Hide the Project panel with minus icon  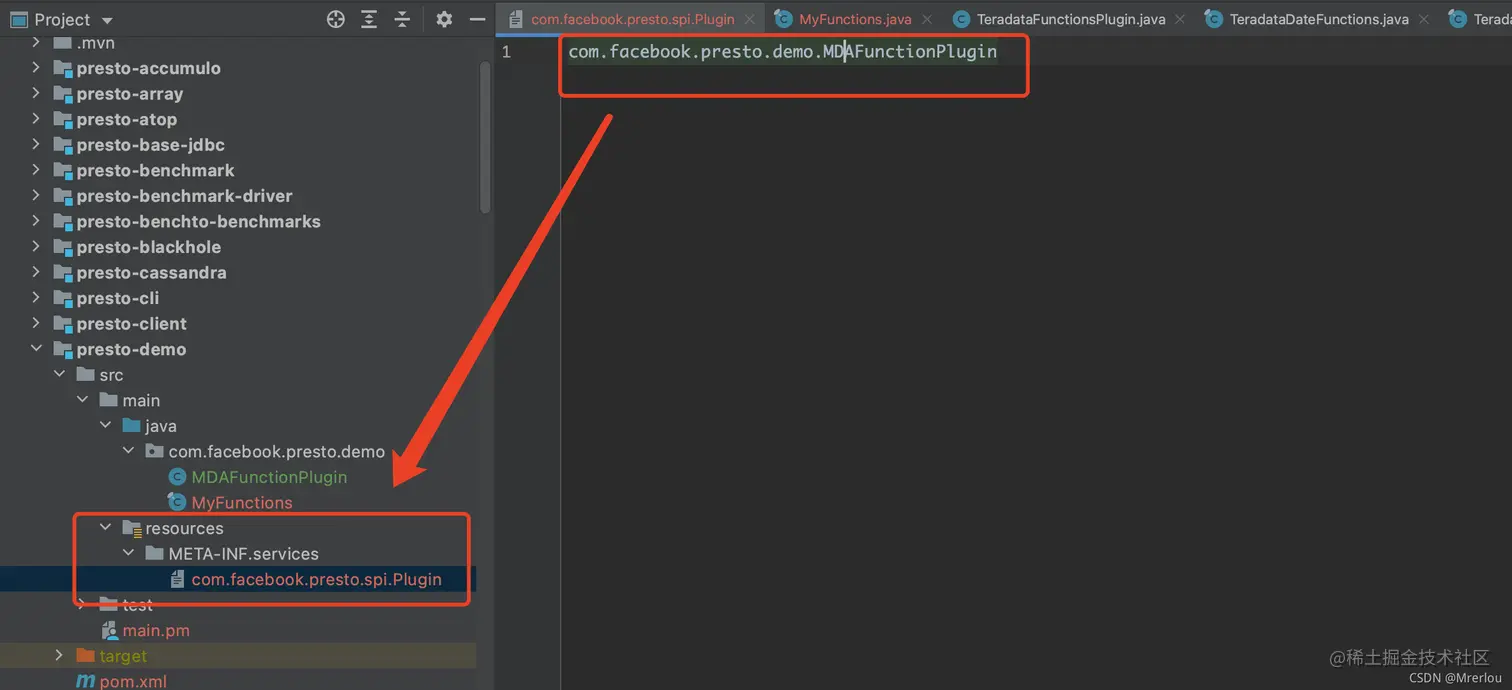(x=477, y=19)
